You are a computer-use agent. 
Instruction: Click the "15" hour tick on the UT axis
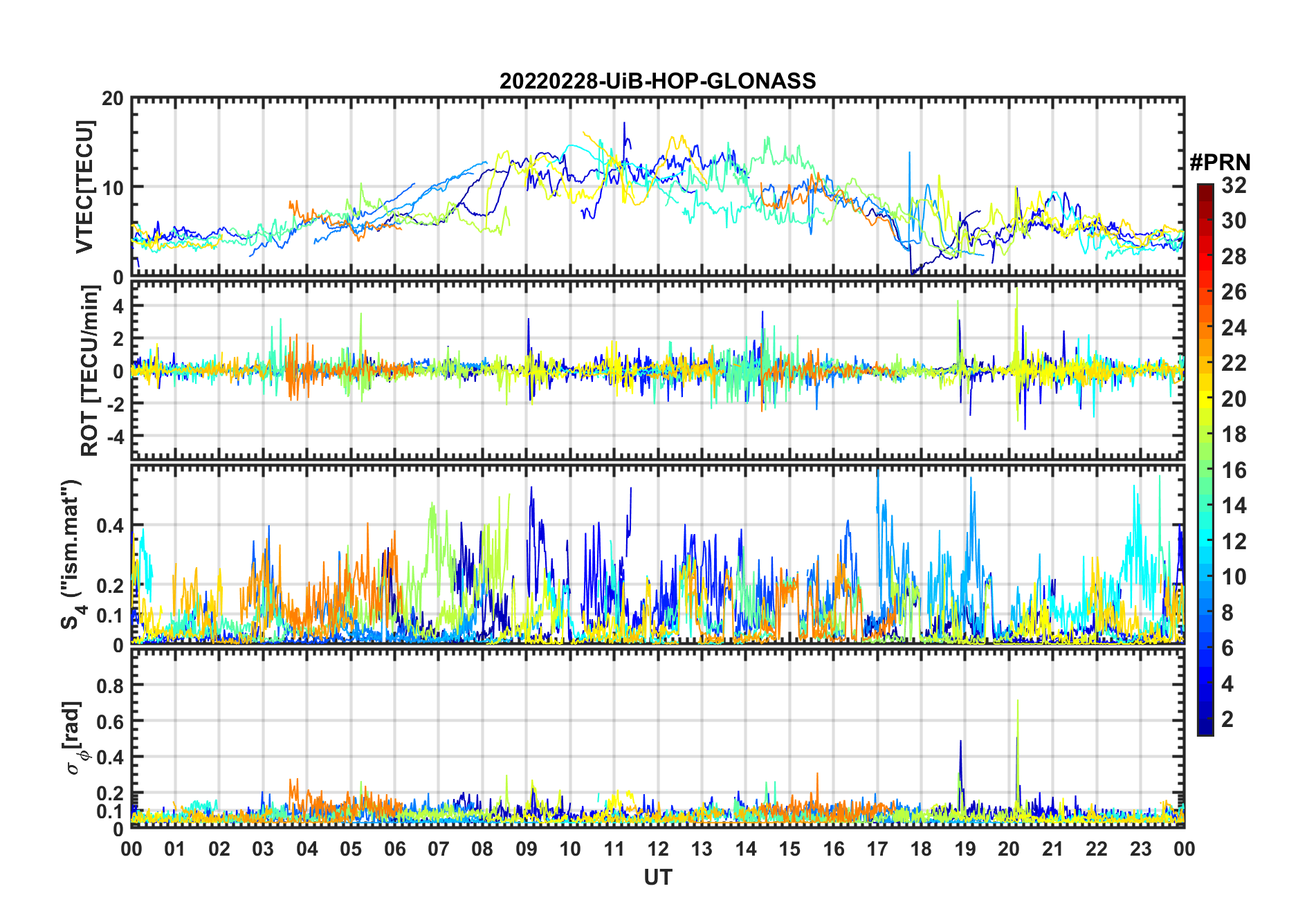coord(789,849)
